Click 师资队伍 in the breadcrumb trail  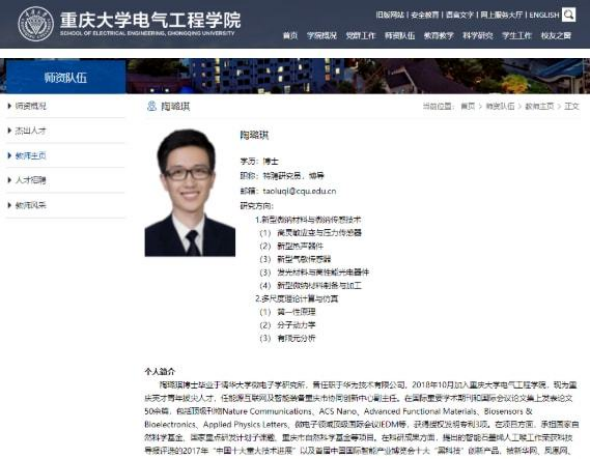point(500,106)
